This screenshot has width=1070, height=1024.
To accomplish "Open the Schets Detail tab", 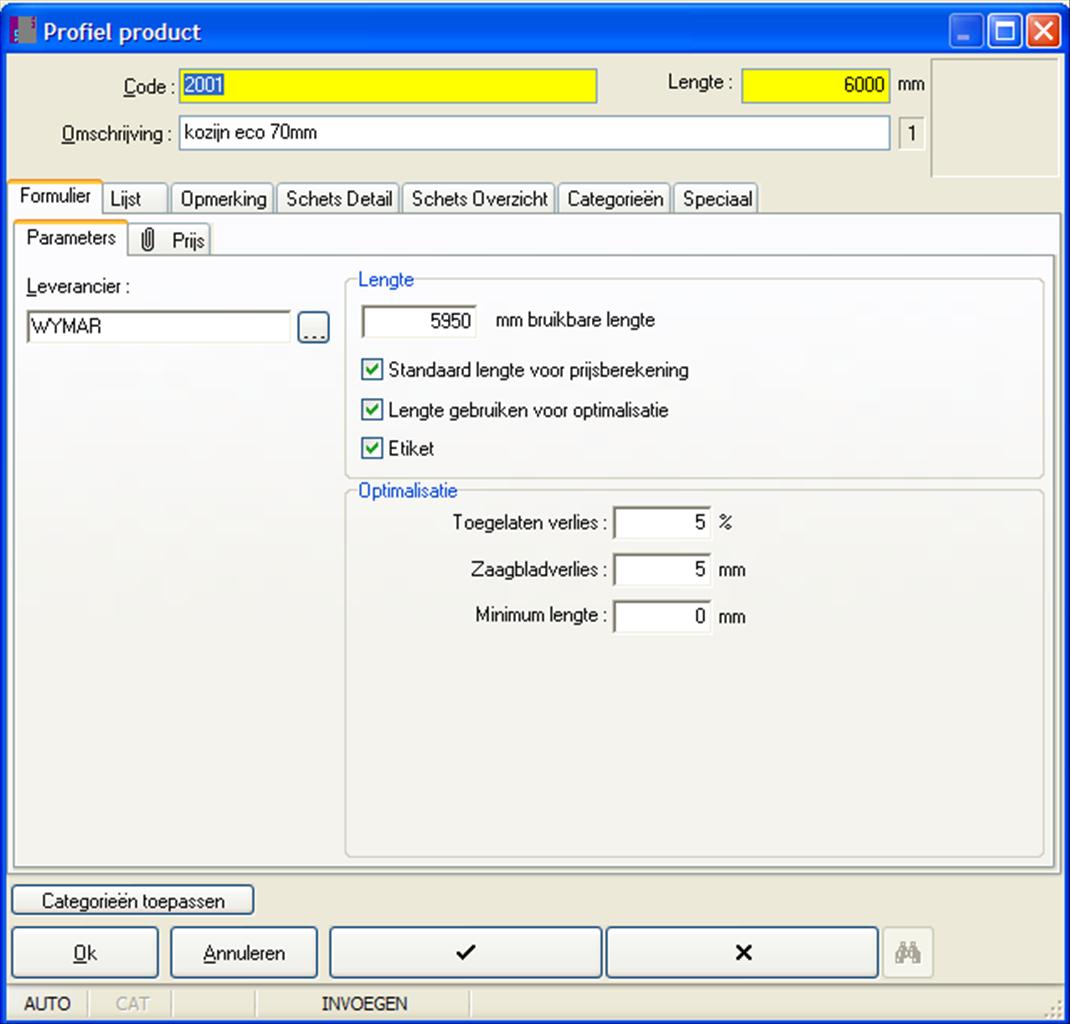I will (338, 199).
